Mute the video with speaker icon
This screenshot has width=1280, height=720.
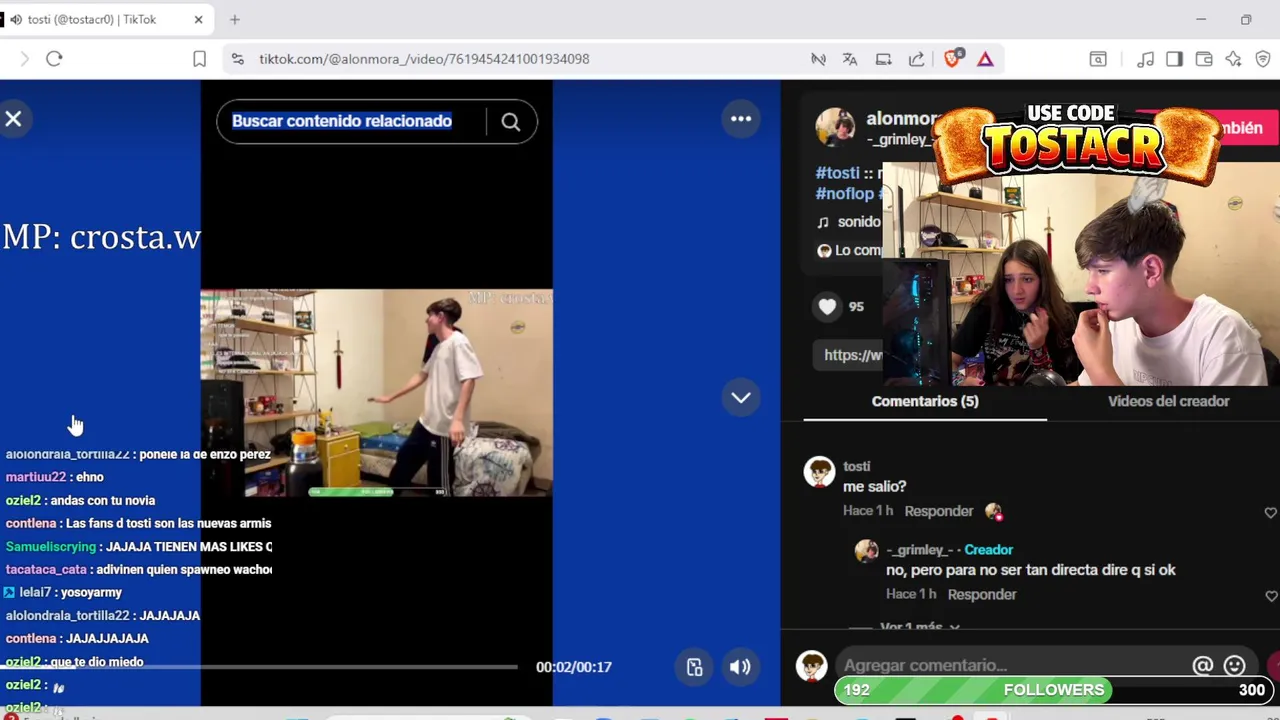pos(740,667)
